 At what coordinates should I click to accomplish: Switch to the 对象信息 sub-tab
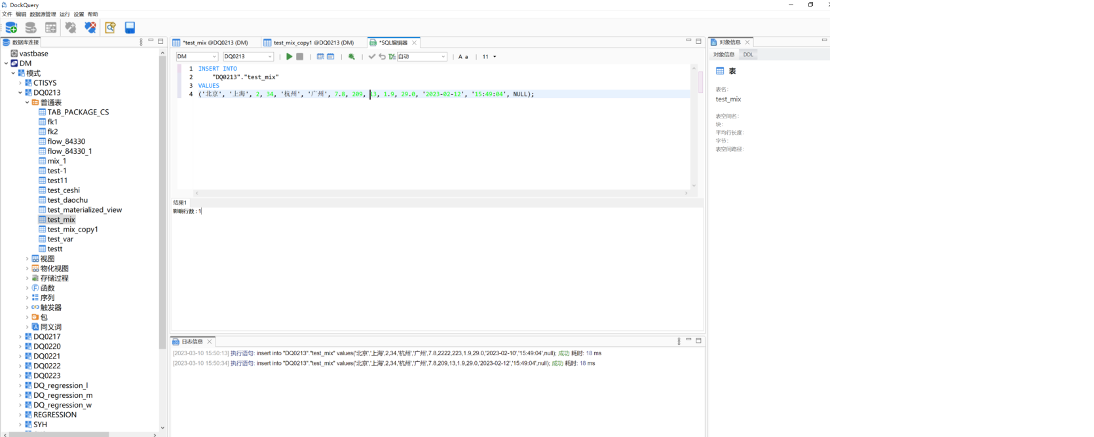tap(724, 54)
